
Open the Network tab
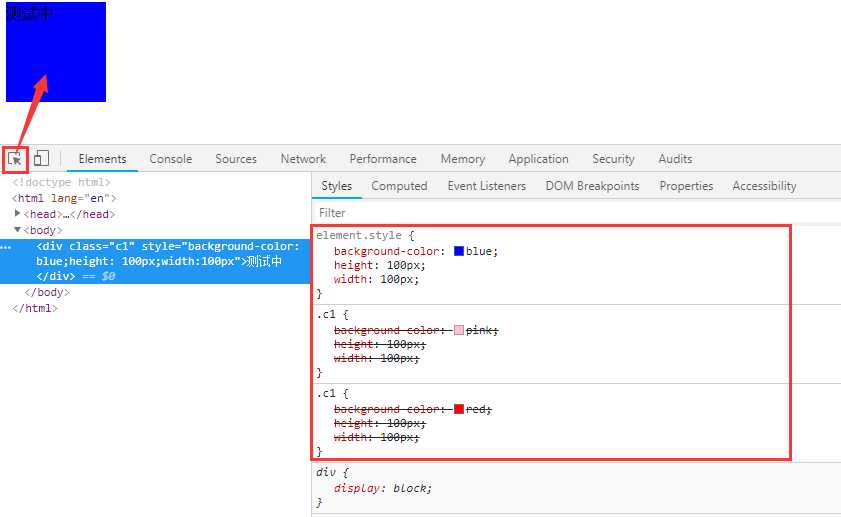pyautogui.click(x=303, y=159)
